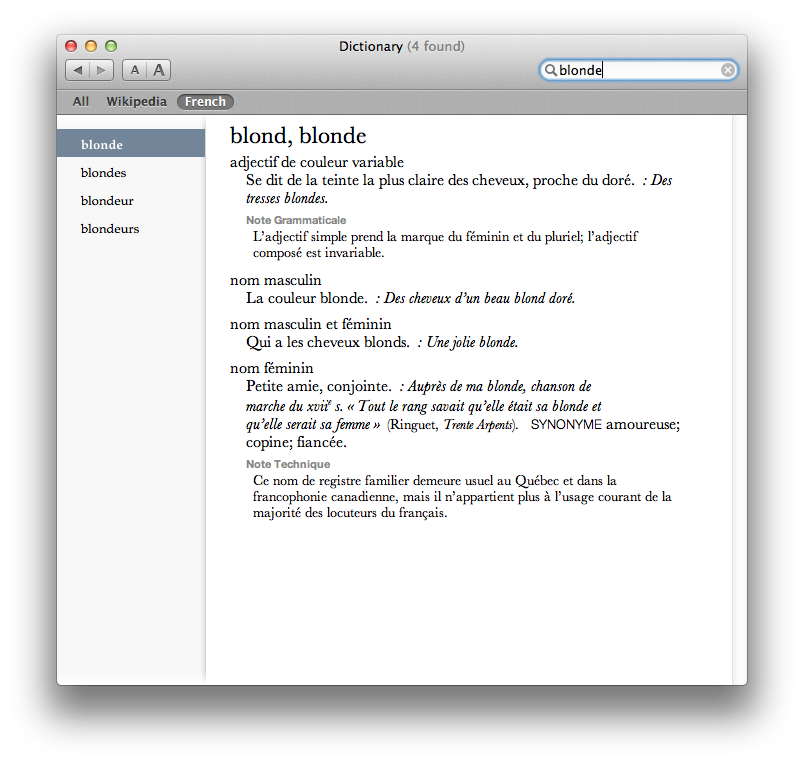Look up the synonym "amoureuse" in the definition

pos(643,425)
